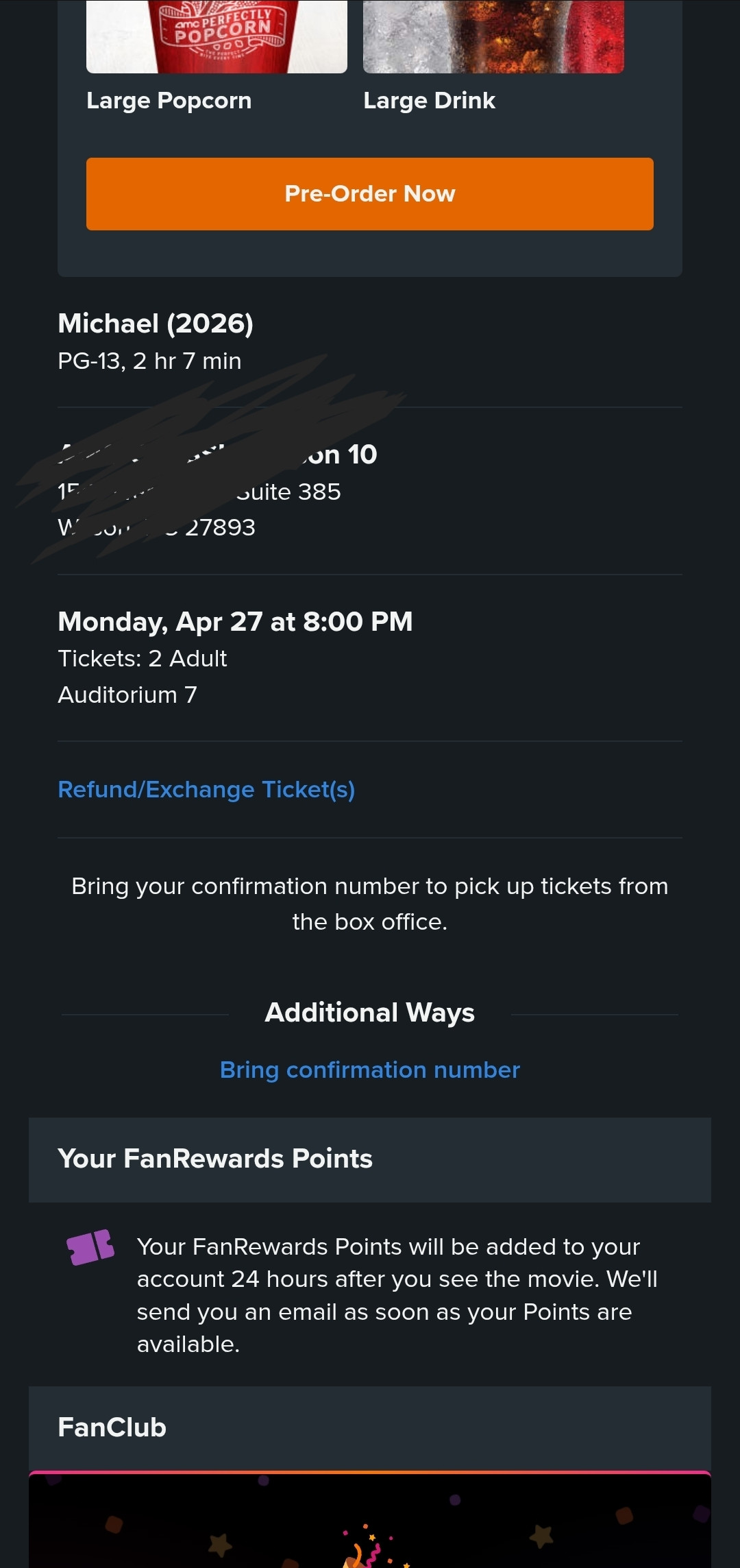Screen dimensions: 740x1568
Task: Tap the box office pickup instruction text
Action: coord(370,904)
